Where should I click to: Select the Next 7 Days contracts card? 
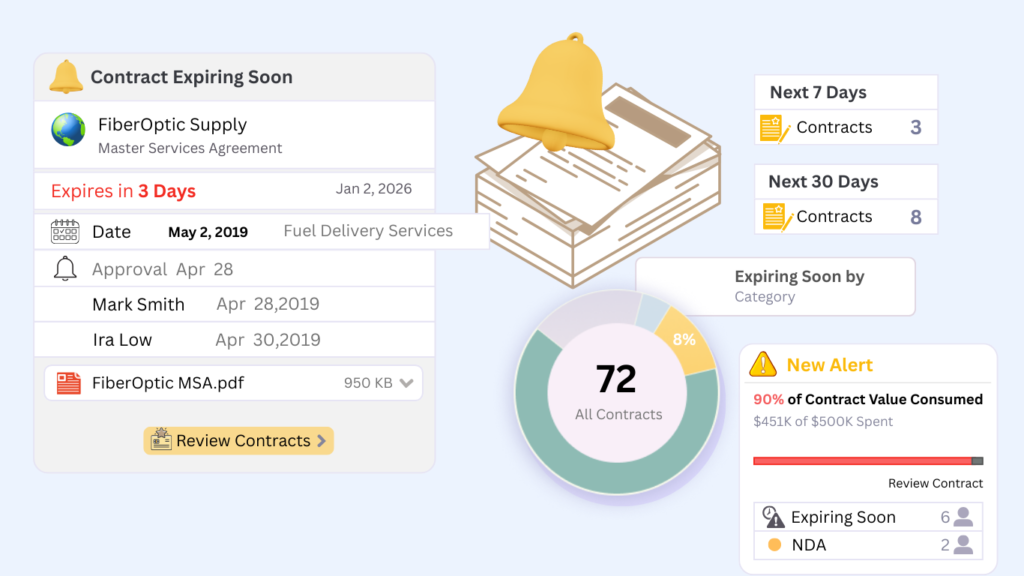846,110
